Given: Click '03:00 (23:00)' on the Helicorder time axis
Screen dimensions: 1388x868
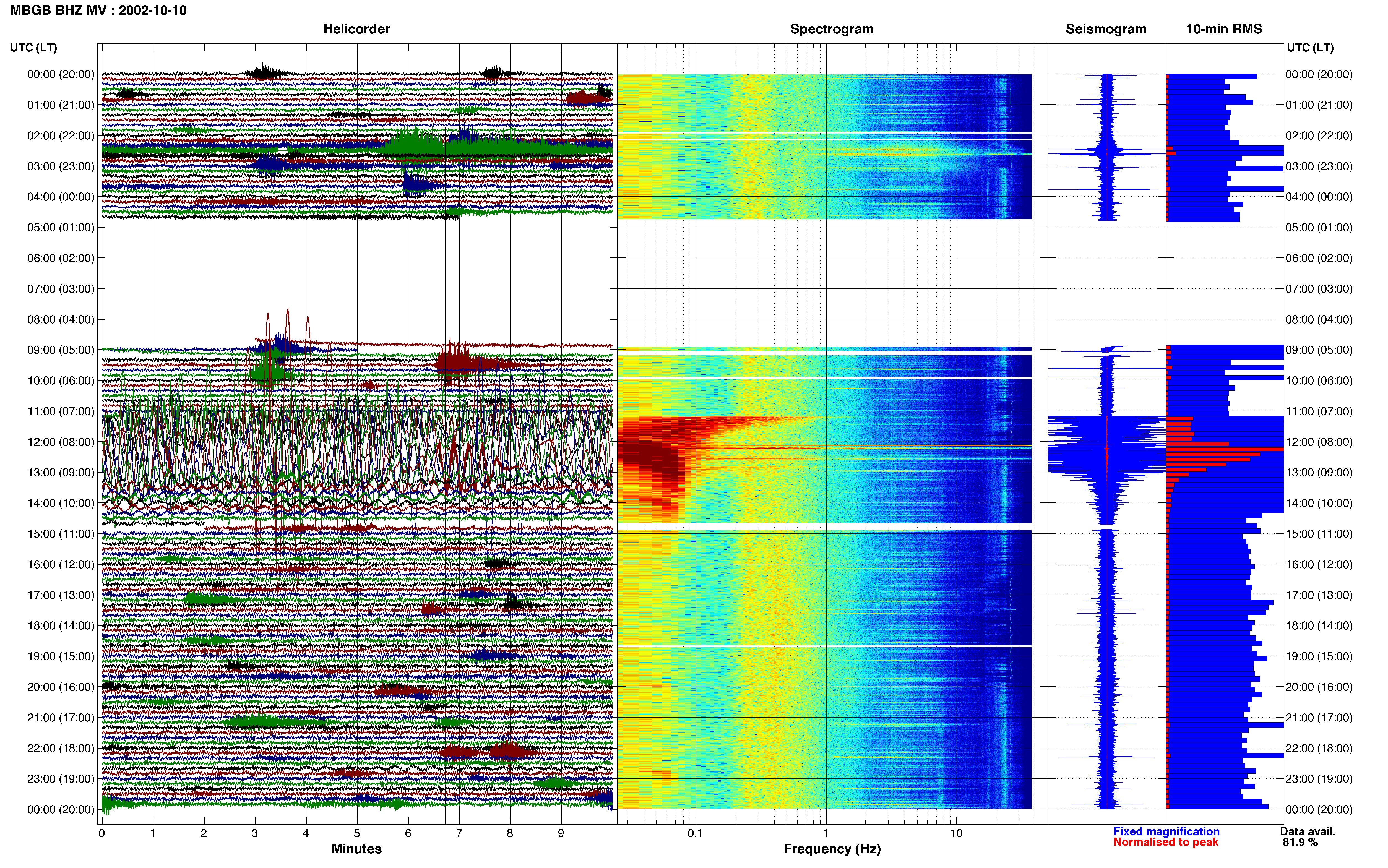Looking at the screenshot, I should point(61,166).
